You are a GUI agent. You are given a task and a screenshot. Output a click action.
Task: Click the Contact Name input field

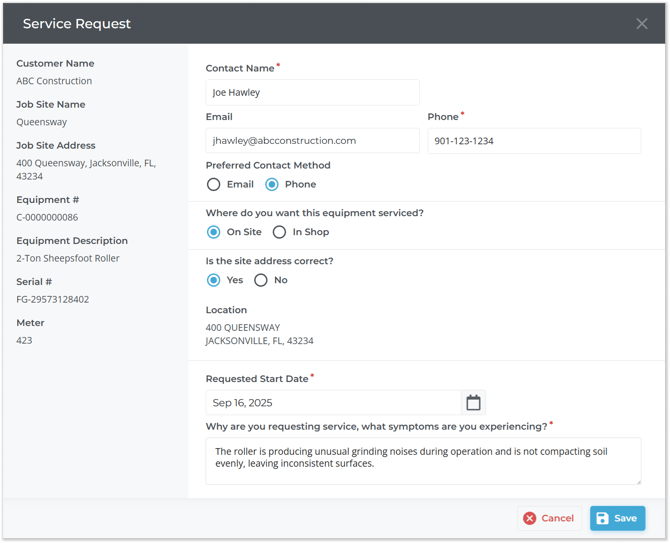pyautogui.click(x=312, y=92)
